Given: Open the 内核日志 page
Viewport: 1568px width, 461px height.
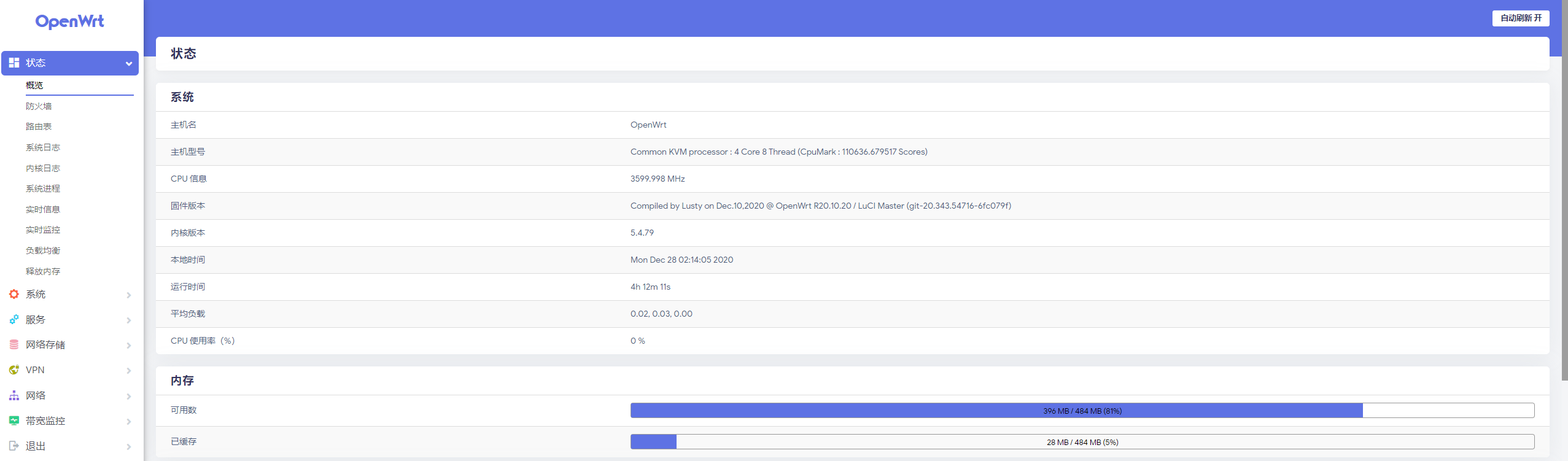Looking at the screenshot, I should 43,168.
